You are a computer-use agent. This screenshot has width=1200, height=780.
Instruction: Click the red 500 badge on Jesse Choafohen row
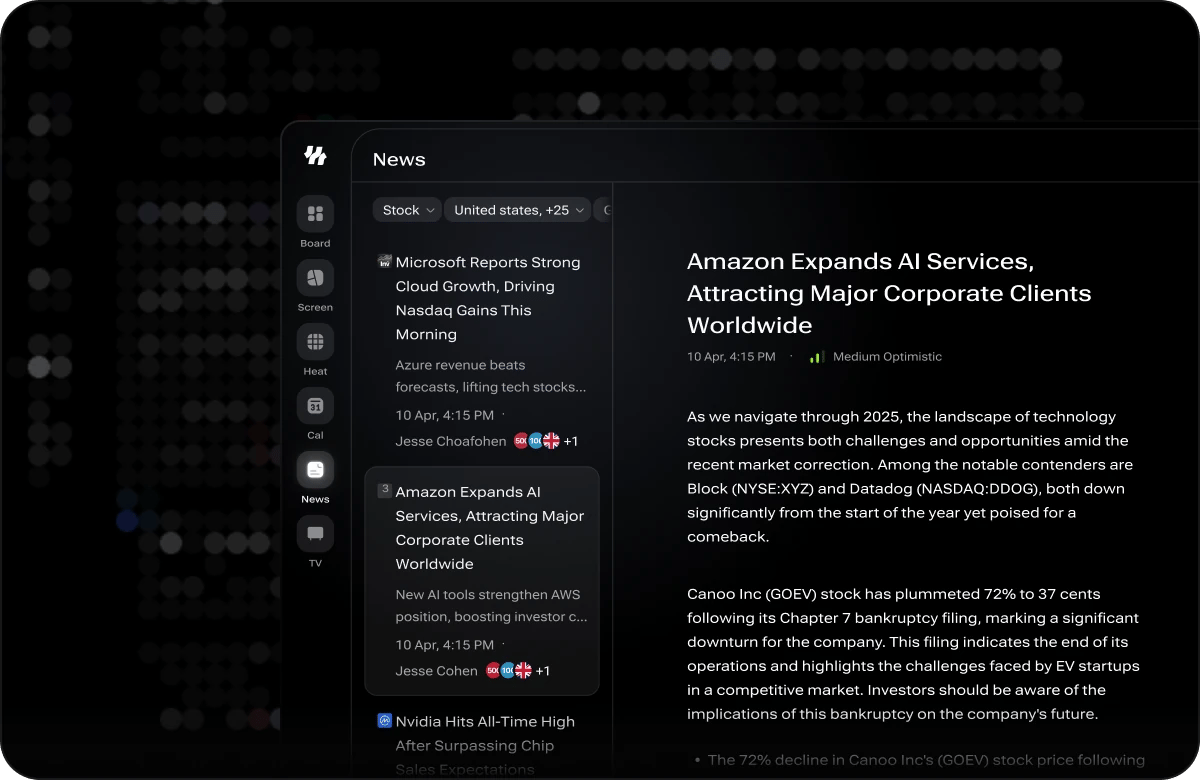pos(521,441)
